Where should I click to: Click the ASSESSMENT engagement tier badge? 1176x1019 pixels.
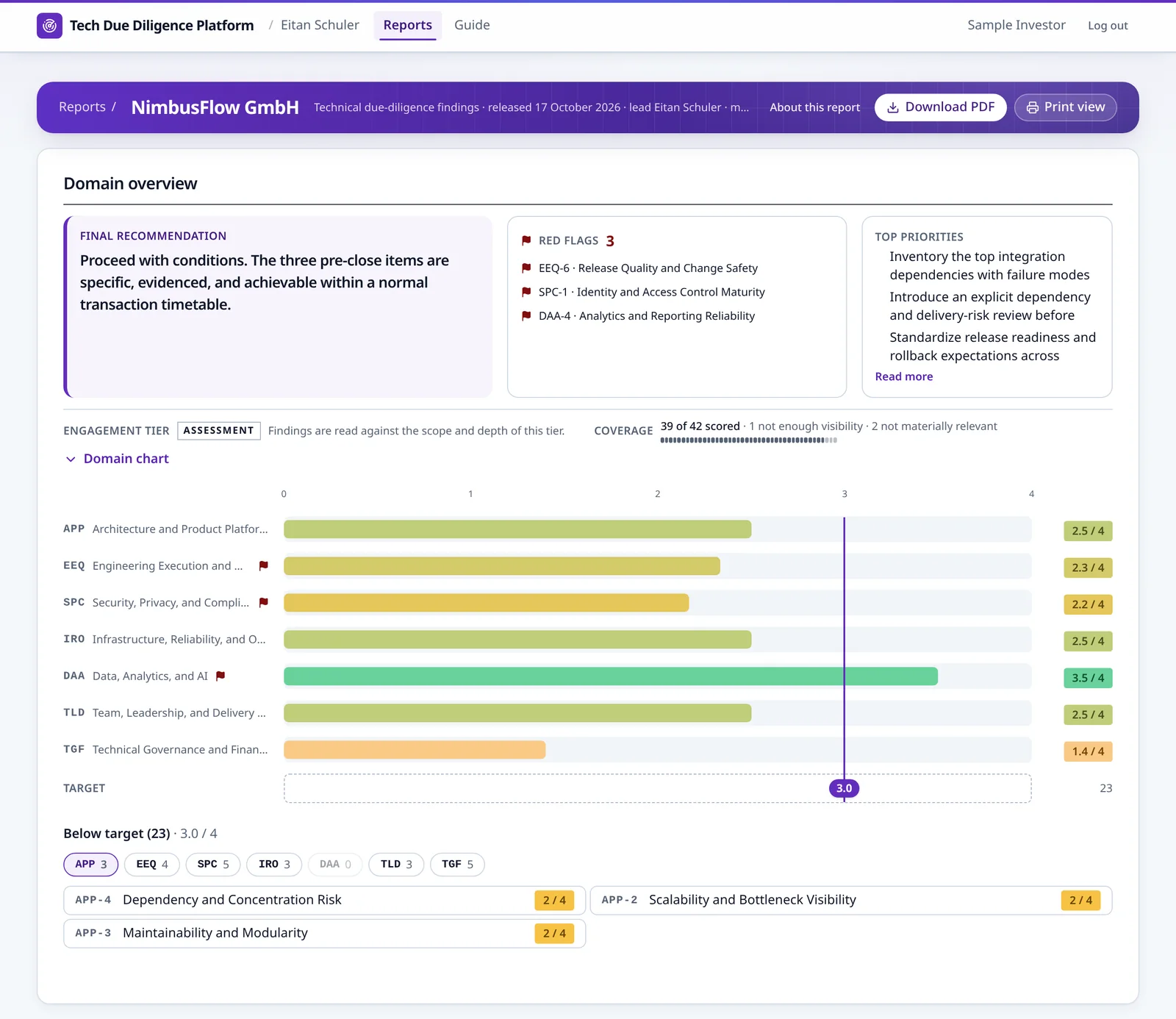click(x=219, y=431)
